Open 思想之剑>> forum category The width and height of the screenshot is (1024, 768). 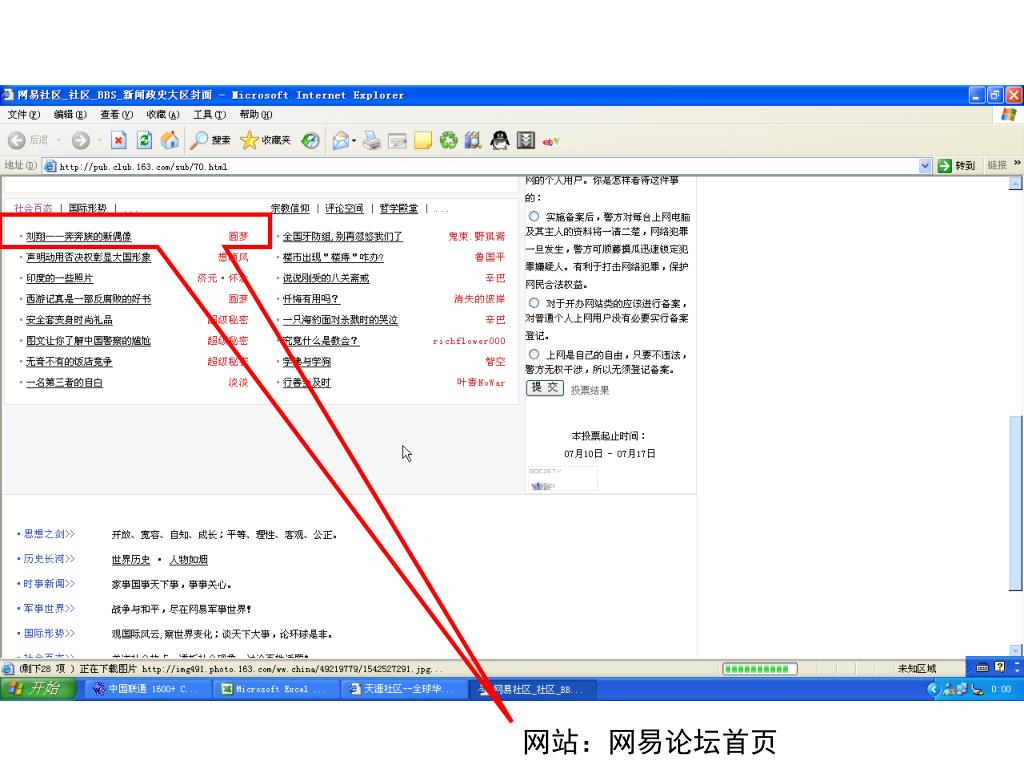click(x=49, y=534)
